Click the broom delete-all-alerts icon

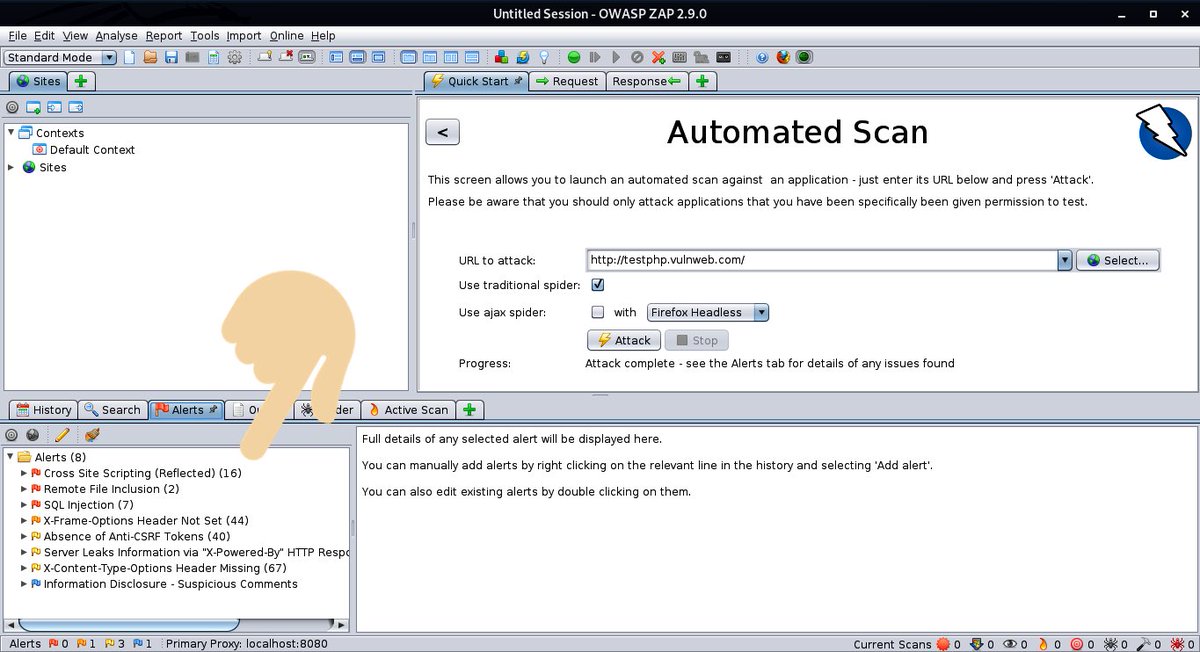click(92, 435)
